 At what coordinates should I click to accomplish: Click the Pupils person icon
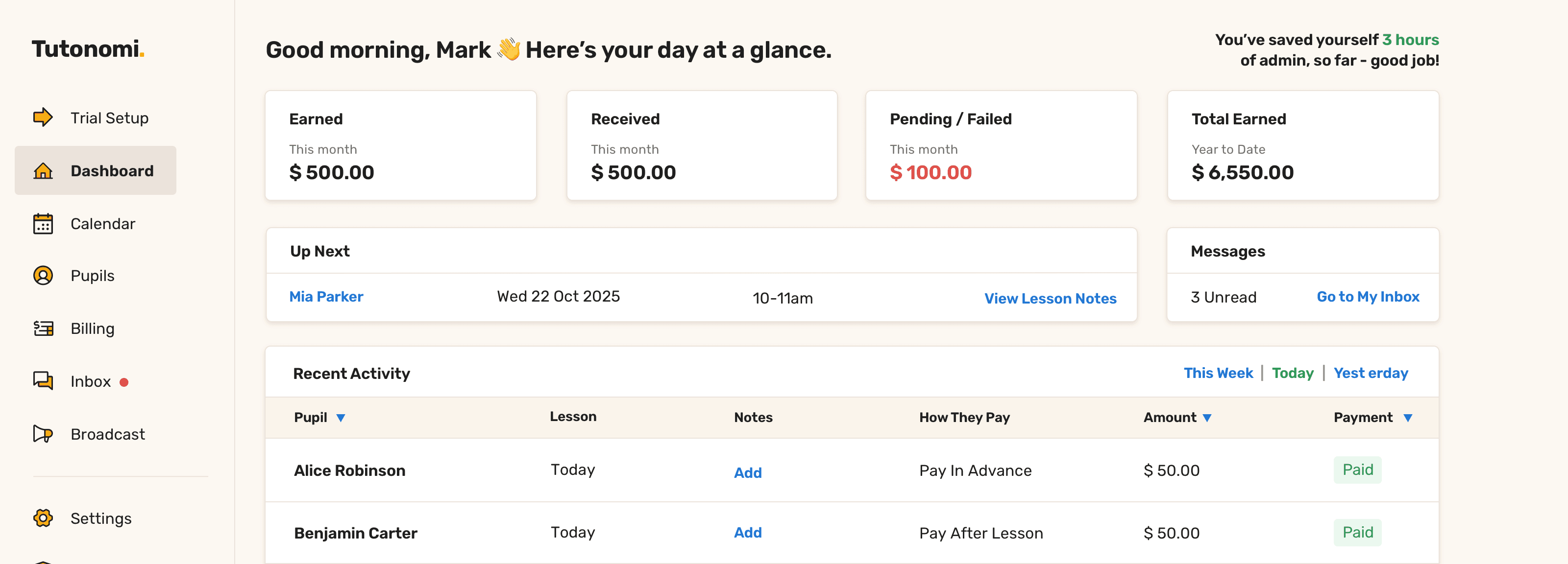43,276
